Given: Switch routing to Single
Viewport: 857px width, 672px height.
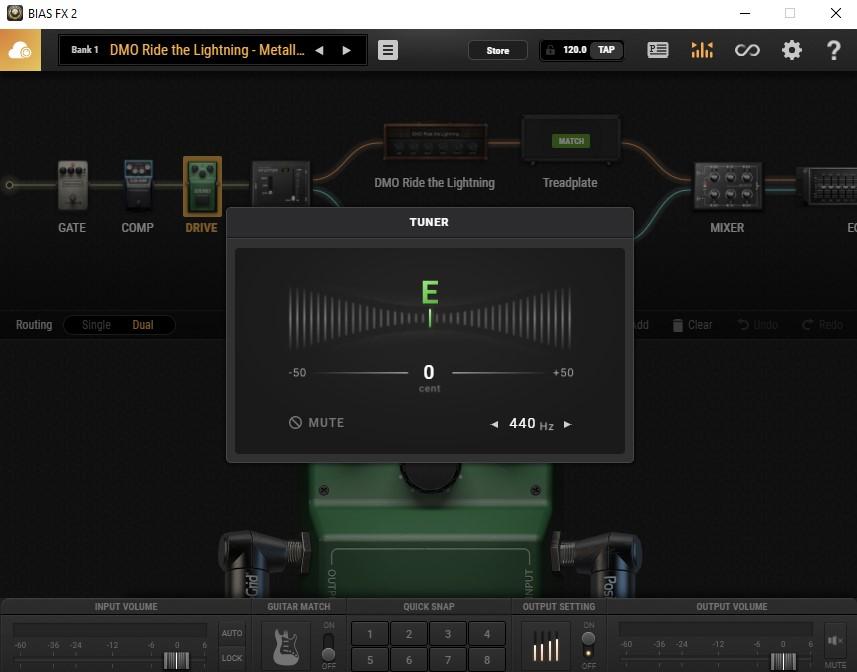Looking at the screenshot, I should tap(96, 325).
